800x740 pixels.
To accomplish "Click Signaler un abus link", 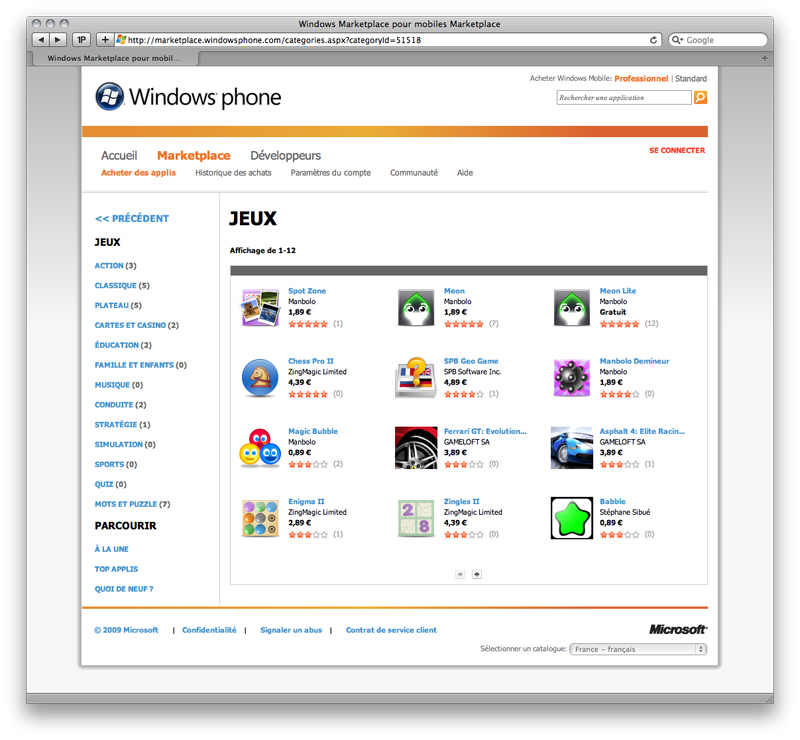I will click(x=291, y=630).
